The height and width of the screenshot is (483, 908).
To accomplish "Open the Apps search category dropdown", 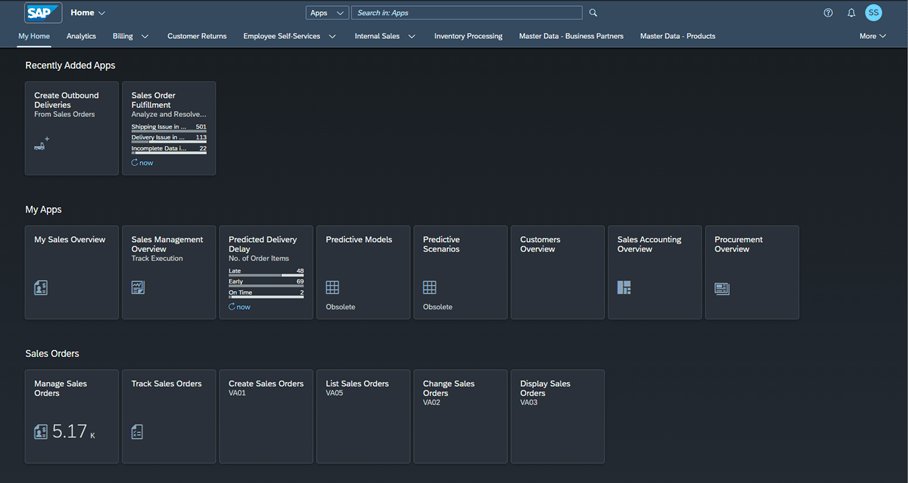I will pos(327,13).
